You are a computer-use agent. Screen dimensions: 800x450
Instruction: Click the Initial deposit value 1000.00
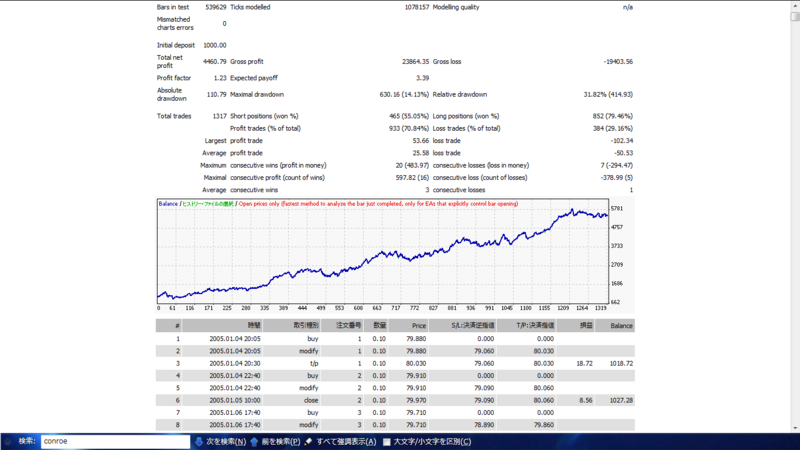point(215,45)
